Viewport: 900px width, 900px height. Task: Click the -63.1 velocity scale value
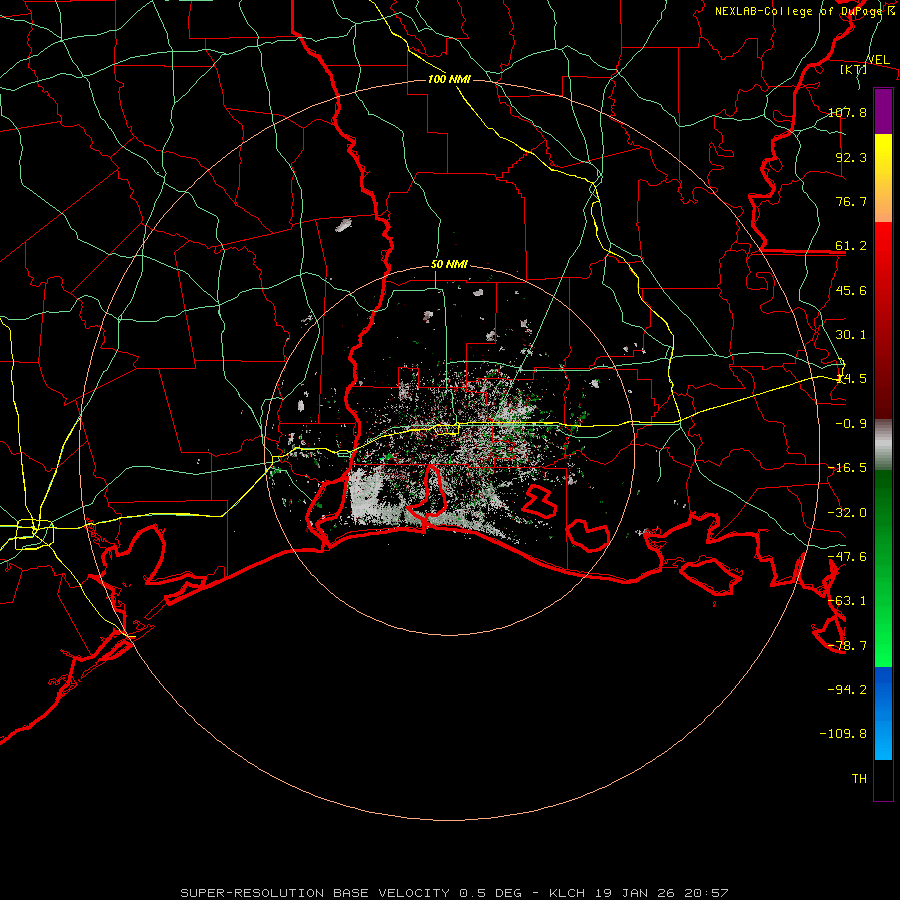[848, 601]
